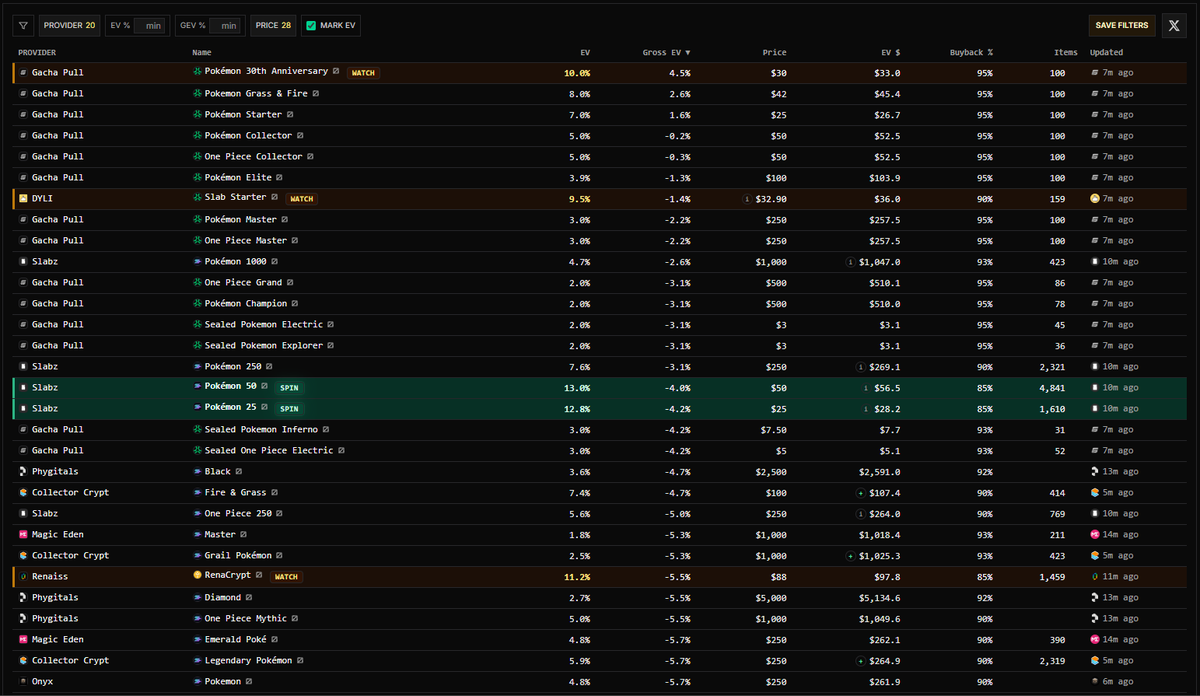Image resolution: width=1200 pixels, height=696 pixels.
Task: Click the $5,134.6 EV value
Action: [879, 597]
